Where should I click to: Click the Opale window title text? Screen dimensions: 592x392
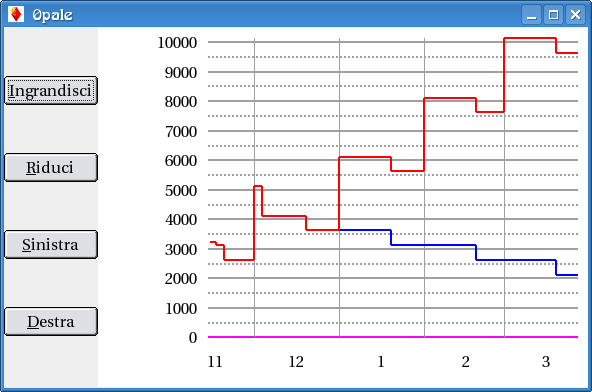(52, 15)
